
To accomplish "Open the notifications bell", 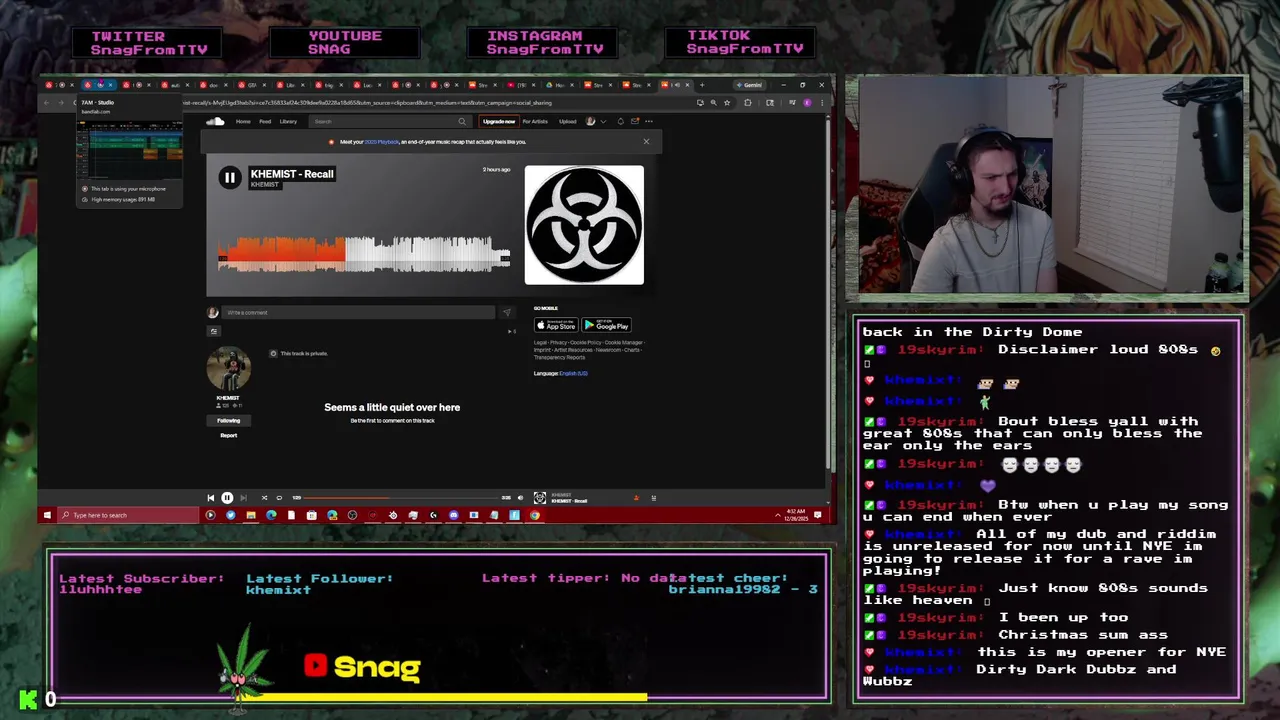I will (621, 121).
